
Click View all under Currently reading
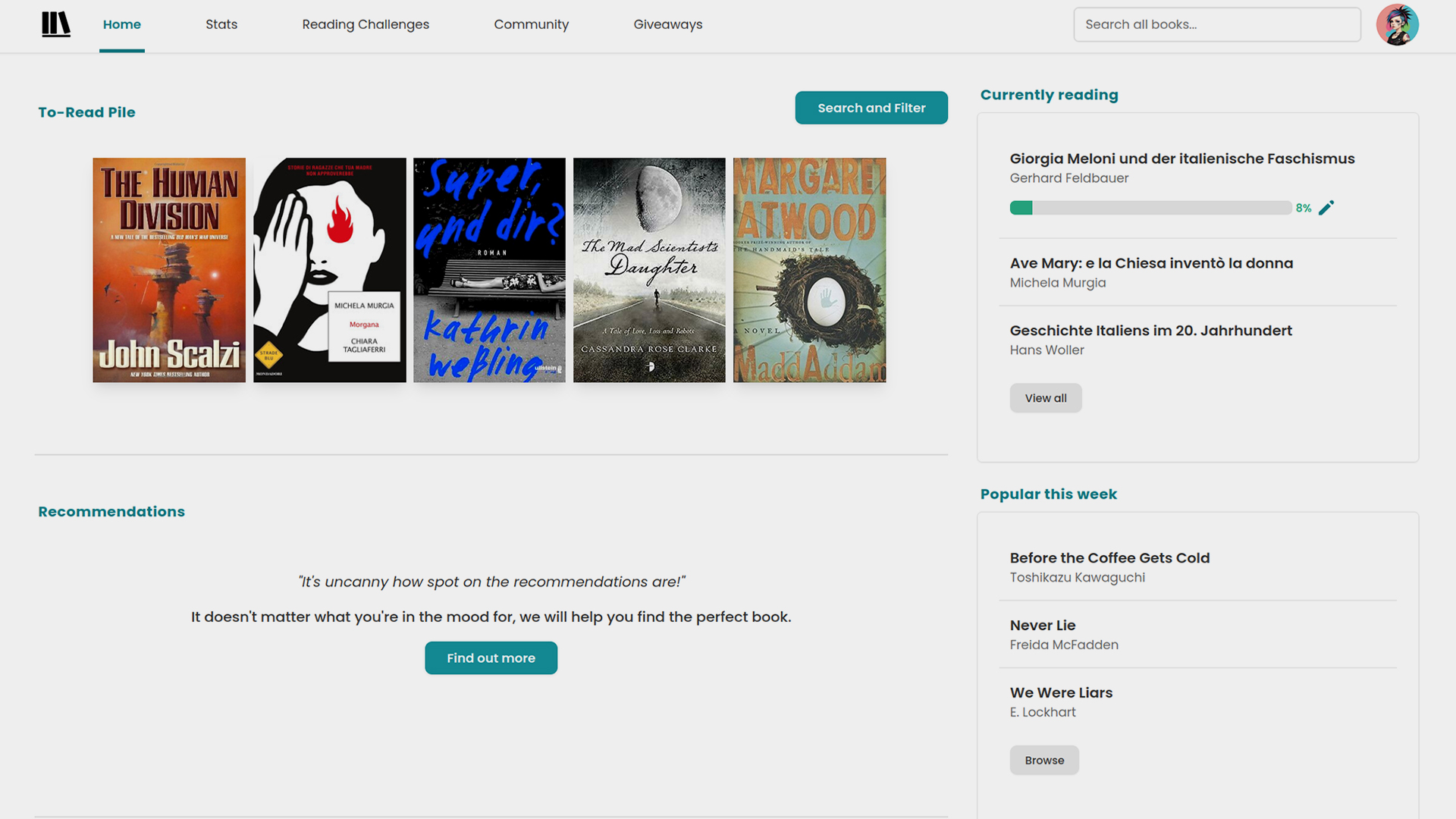click(1045, 398)
